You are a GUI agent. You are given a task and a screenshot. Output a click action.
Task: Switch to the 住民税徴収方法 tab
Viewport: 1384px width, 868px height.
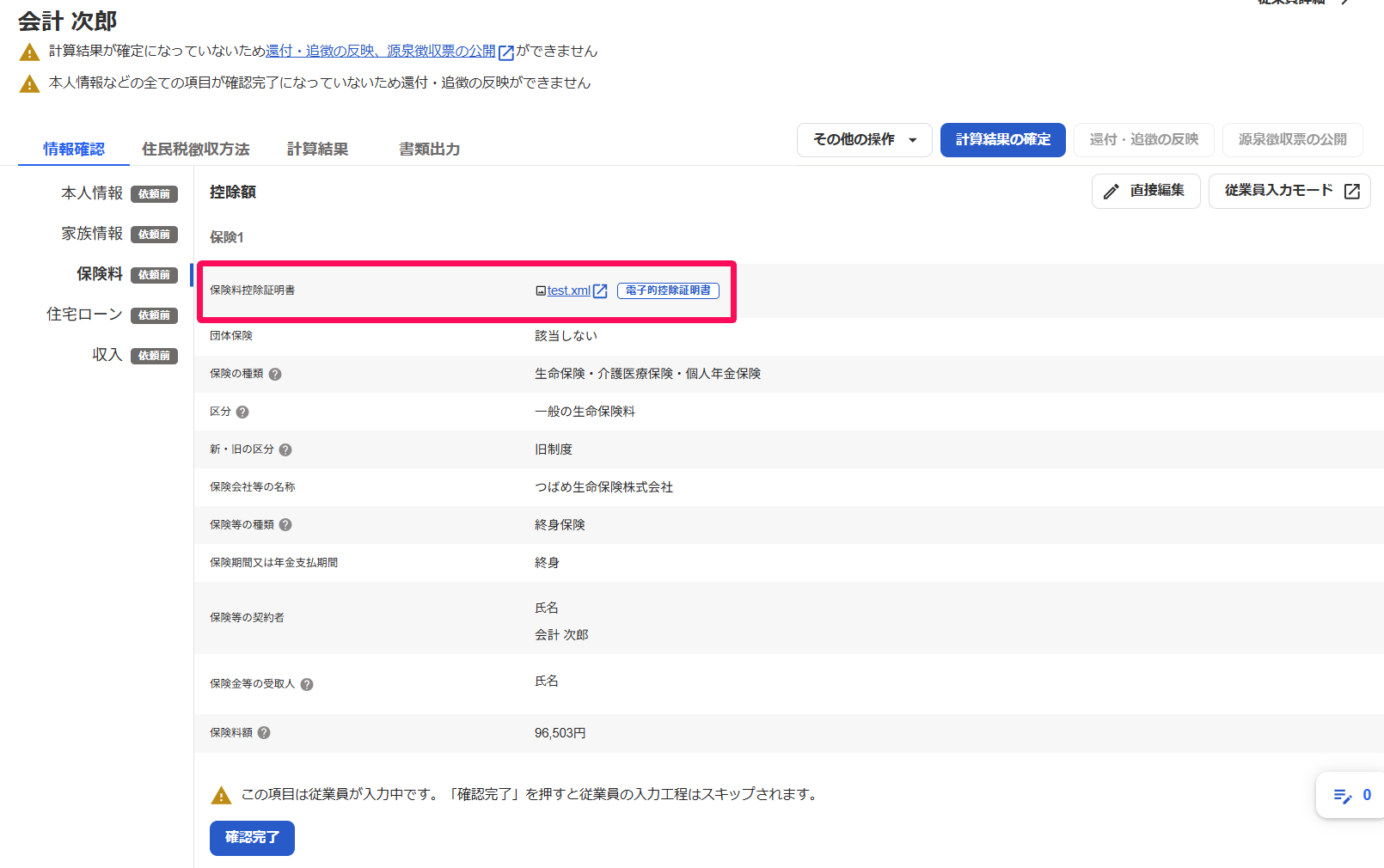[x=196, y=149]
